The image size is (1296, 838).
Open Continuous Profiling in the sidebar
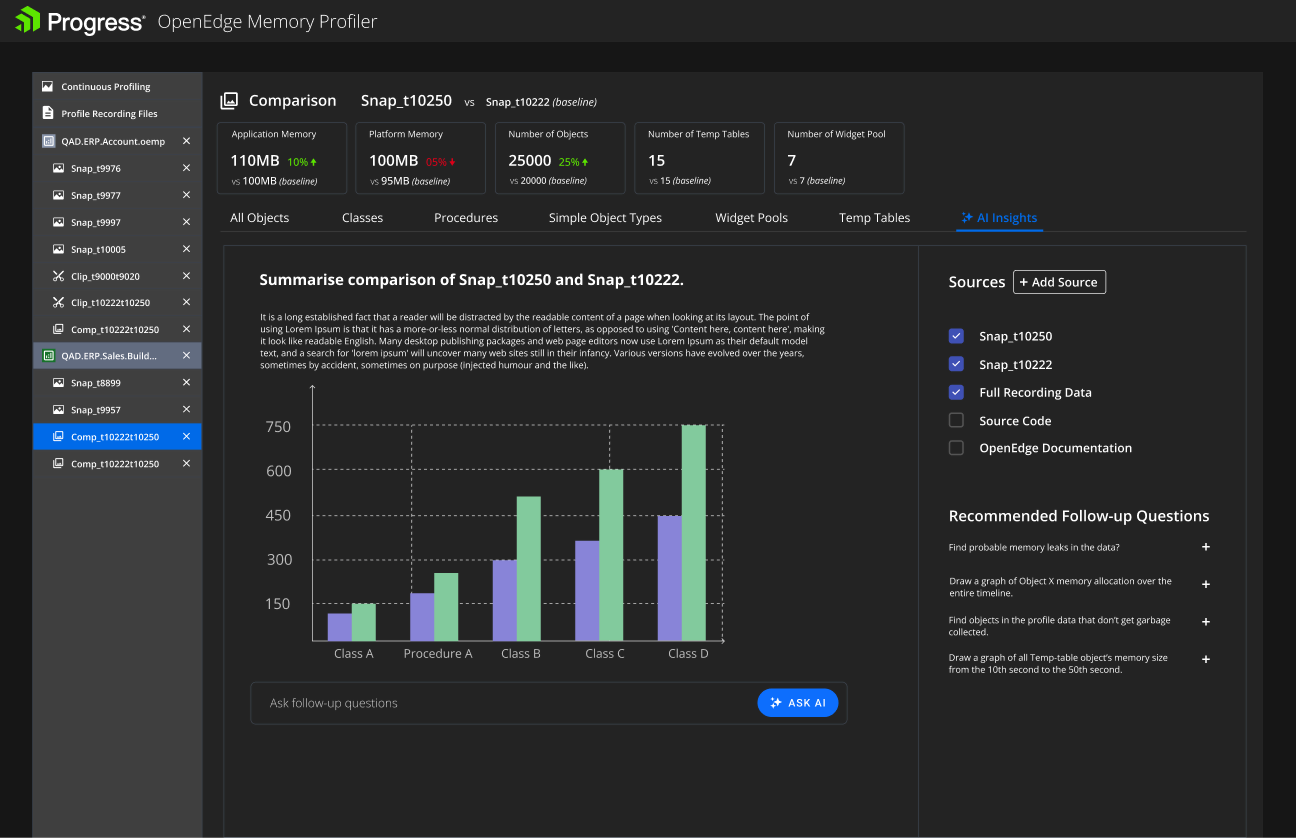click(106, 87)
